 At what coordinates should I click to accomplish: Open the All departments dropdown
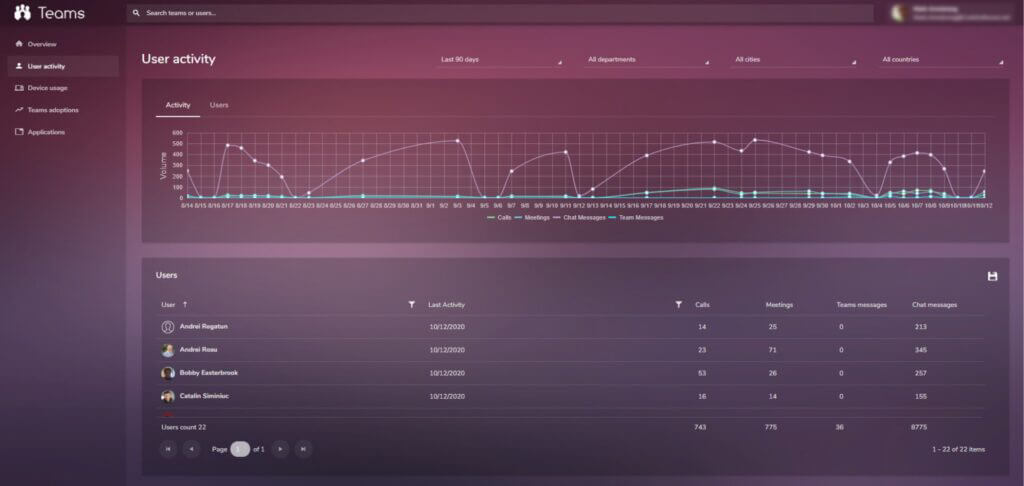(648, 60)
